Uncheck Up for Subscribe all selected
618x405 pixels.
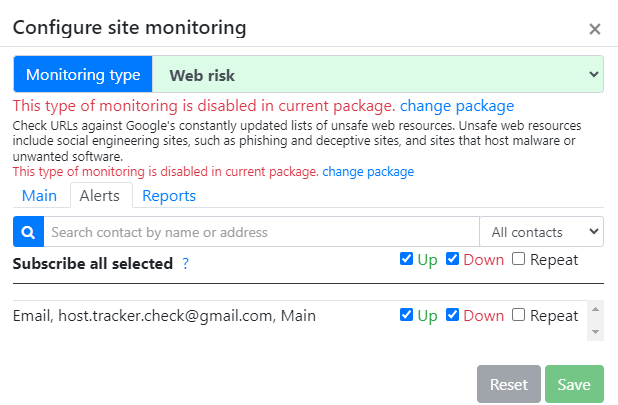[406, 259]
